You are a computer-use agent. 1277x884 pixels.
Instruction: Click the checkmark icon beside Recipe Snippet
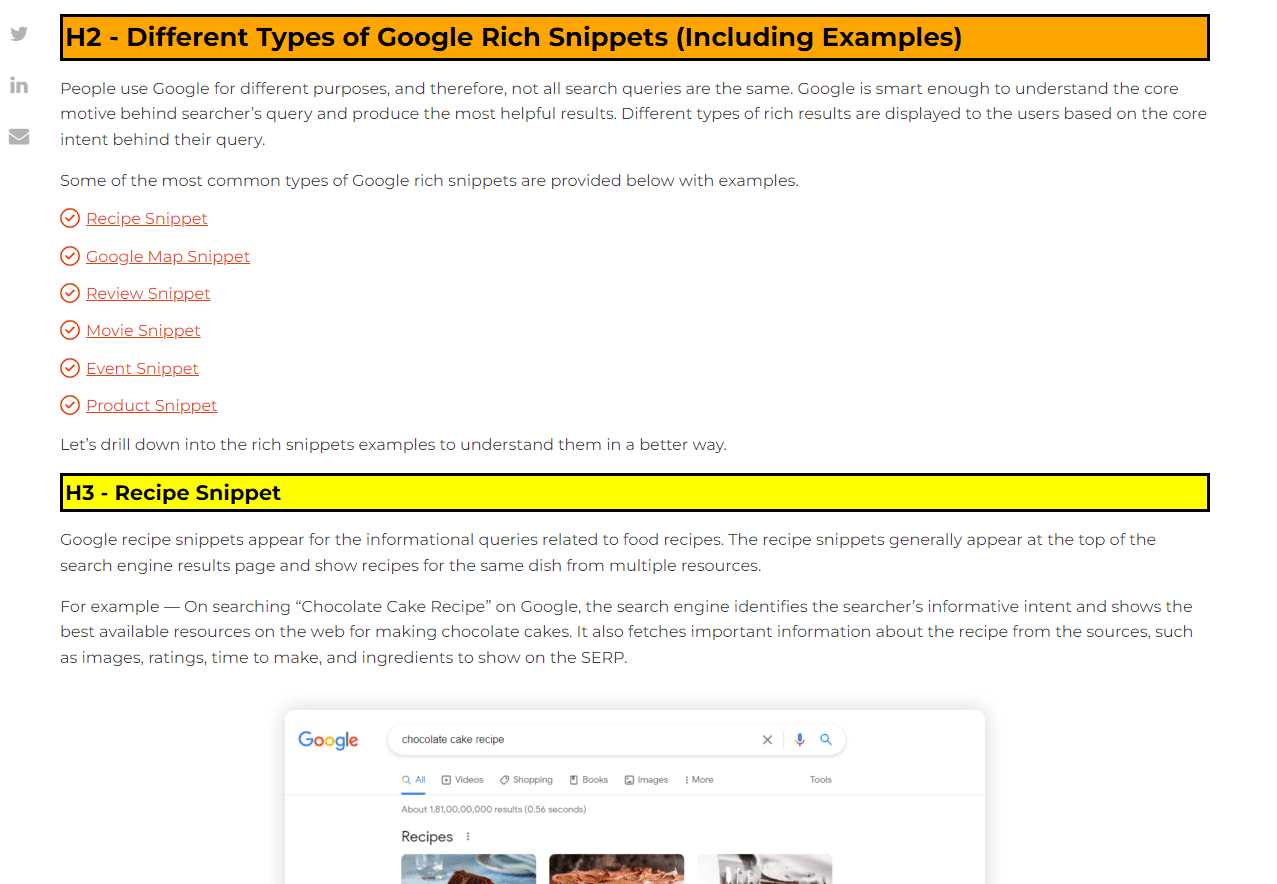coord(70,217)
